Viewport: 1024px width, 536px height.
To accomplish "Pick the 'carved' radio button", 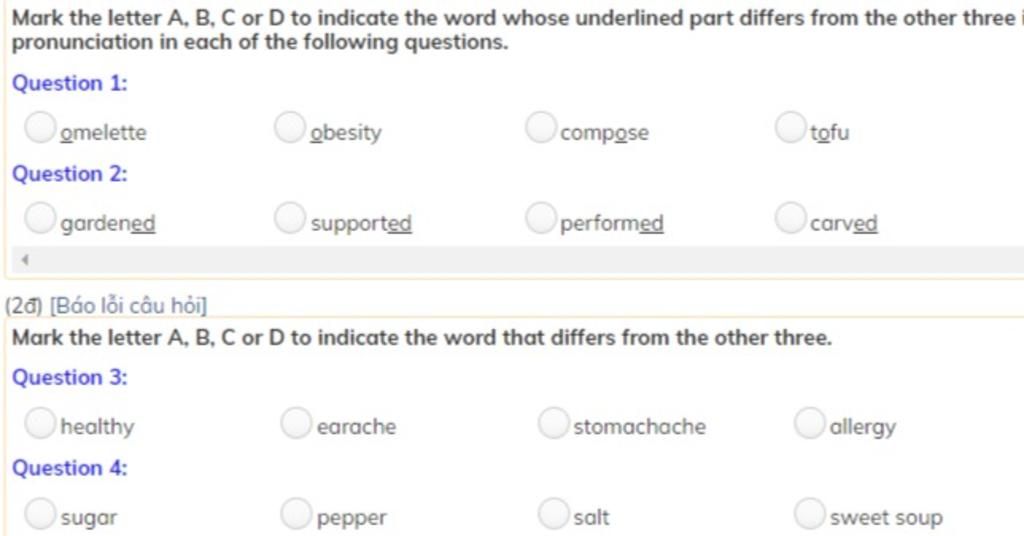I will (x=791, y=217).
